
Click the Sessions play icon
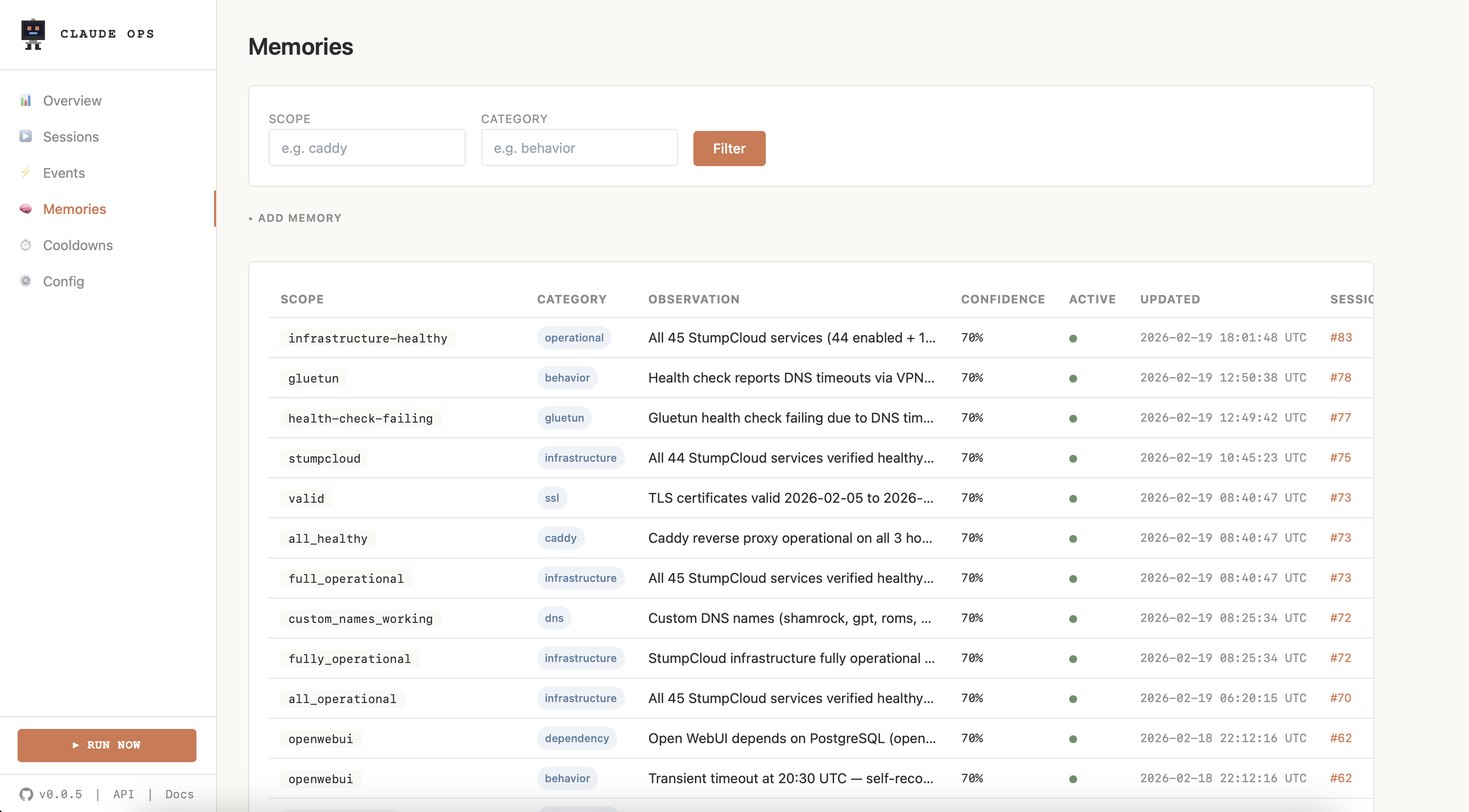(26, 136)
